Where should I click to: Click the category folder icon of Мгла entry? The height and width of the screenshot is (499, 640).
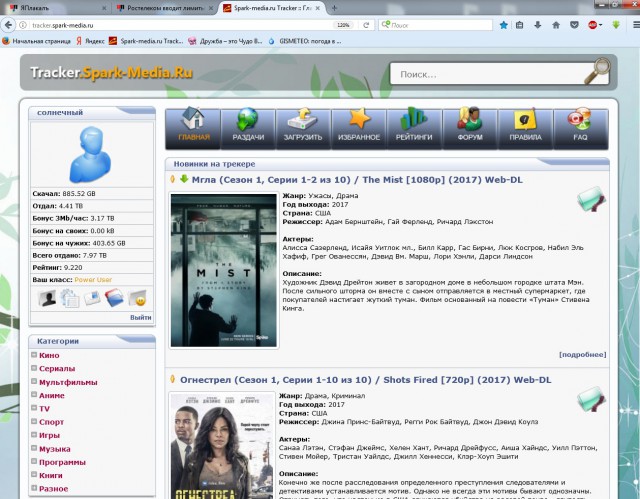point(591,199)
